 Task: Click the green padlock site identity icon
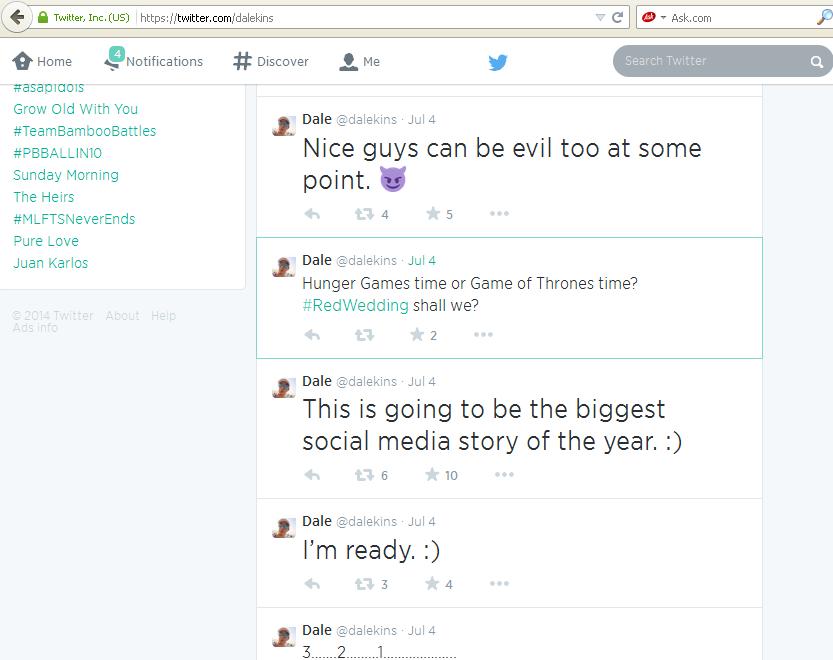tap(43, 18)
